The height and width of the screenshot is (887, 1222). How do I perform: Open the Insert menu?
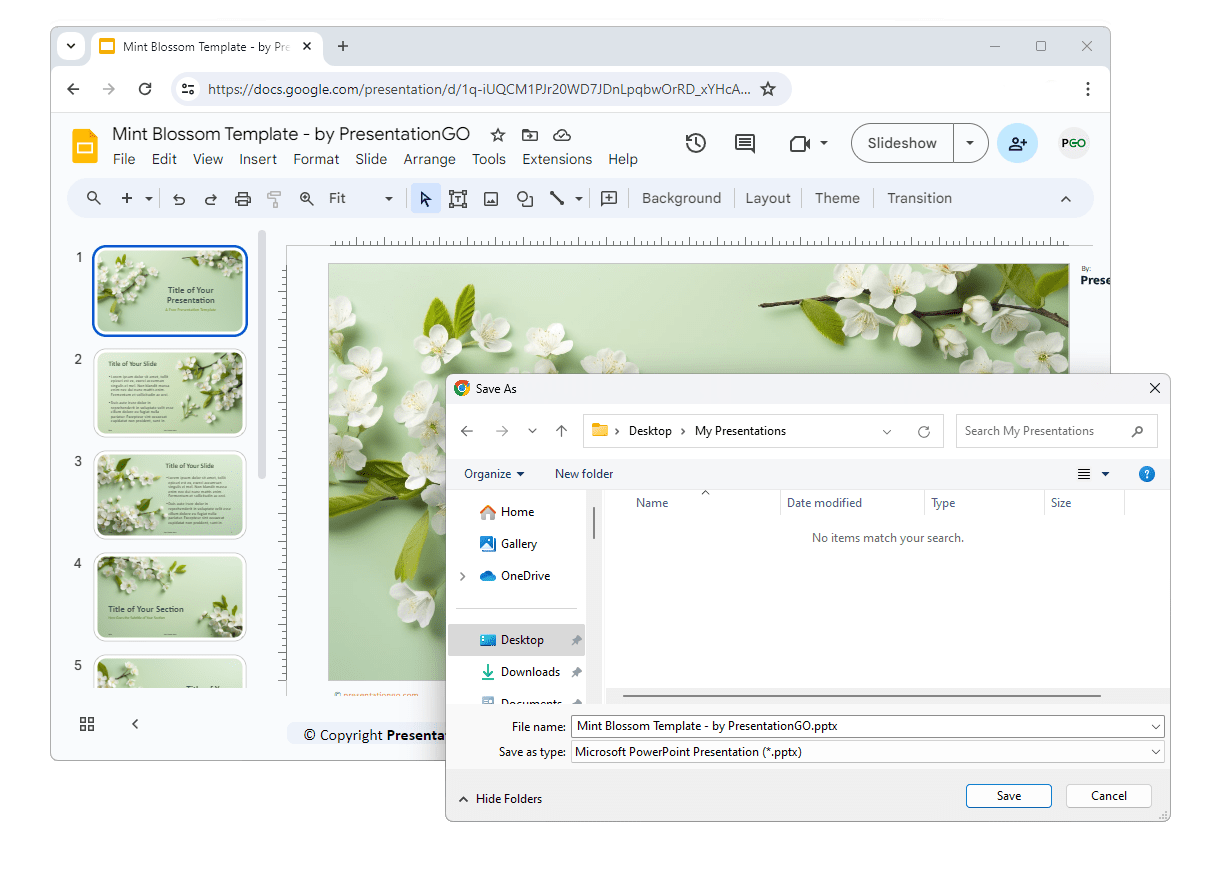point(258,159)
